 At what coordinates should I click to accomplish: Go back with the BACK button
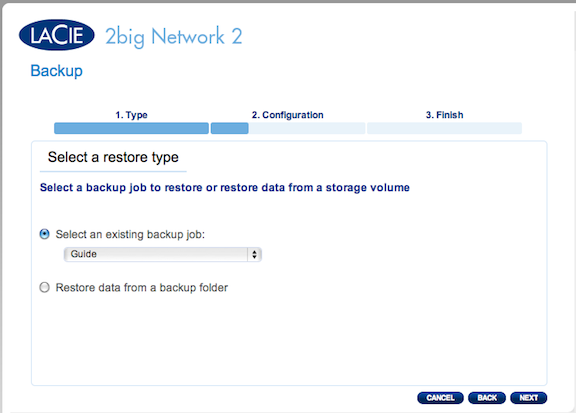pos(487,398)
